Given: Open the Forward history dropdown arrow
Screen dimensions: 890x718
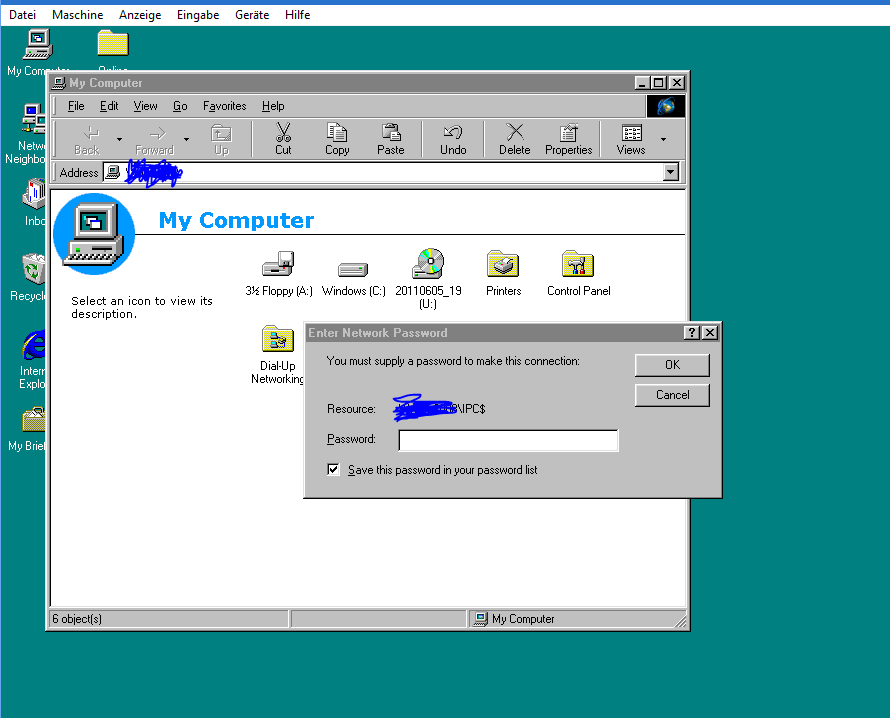Looking at the screenshot, I should 186,139.
